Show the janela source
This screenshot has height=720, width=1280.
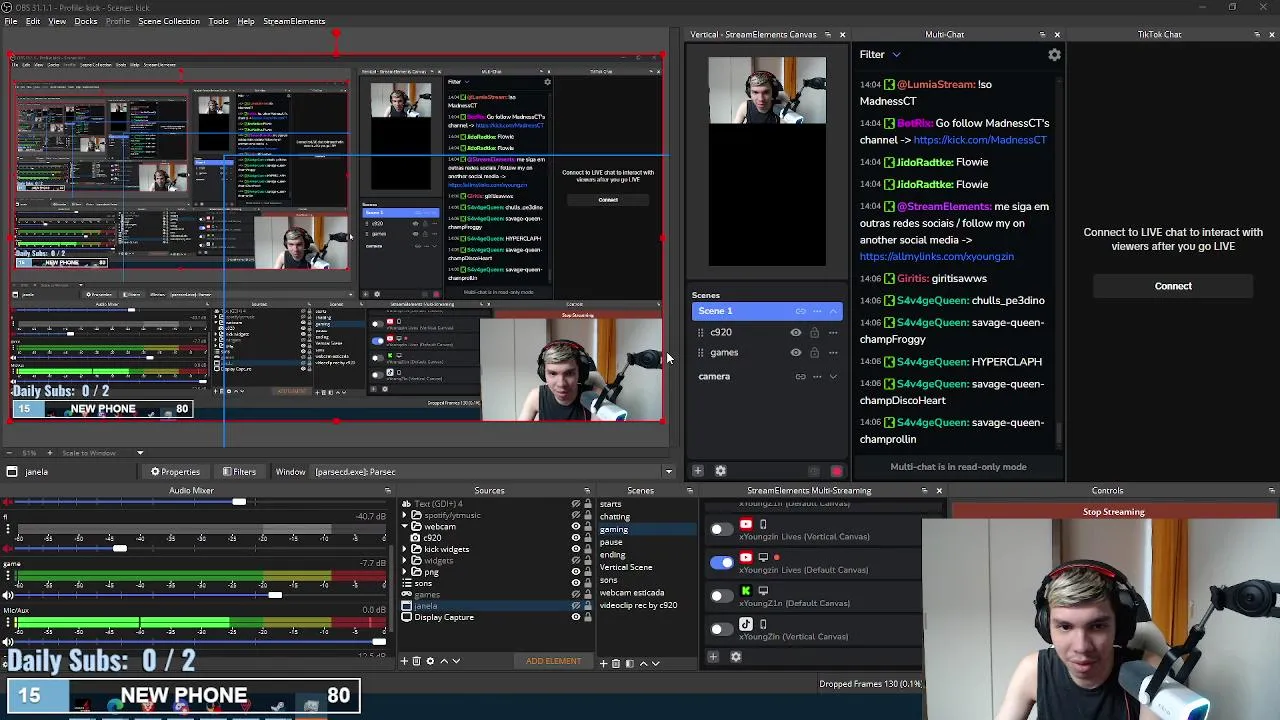(x=575, y=606)
